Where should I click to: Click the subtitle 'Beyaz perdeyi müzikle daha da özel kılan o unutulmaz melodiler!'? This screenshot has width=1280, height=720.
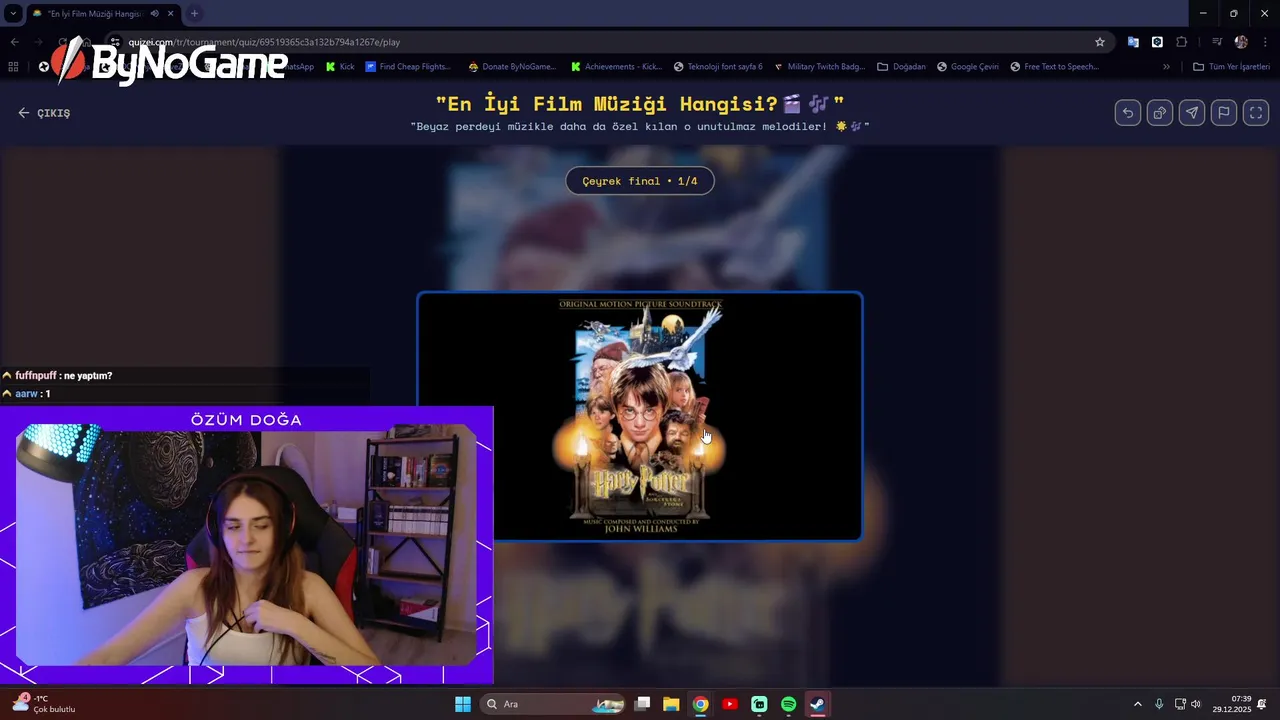click(x=640, y=127)
